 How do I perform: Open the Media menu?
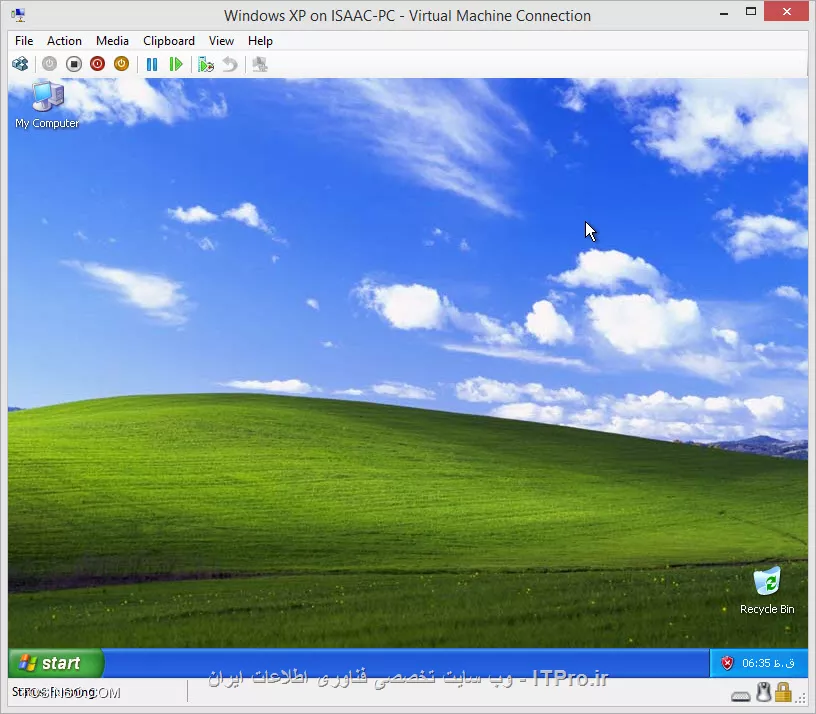pos(112,41)
